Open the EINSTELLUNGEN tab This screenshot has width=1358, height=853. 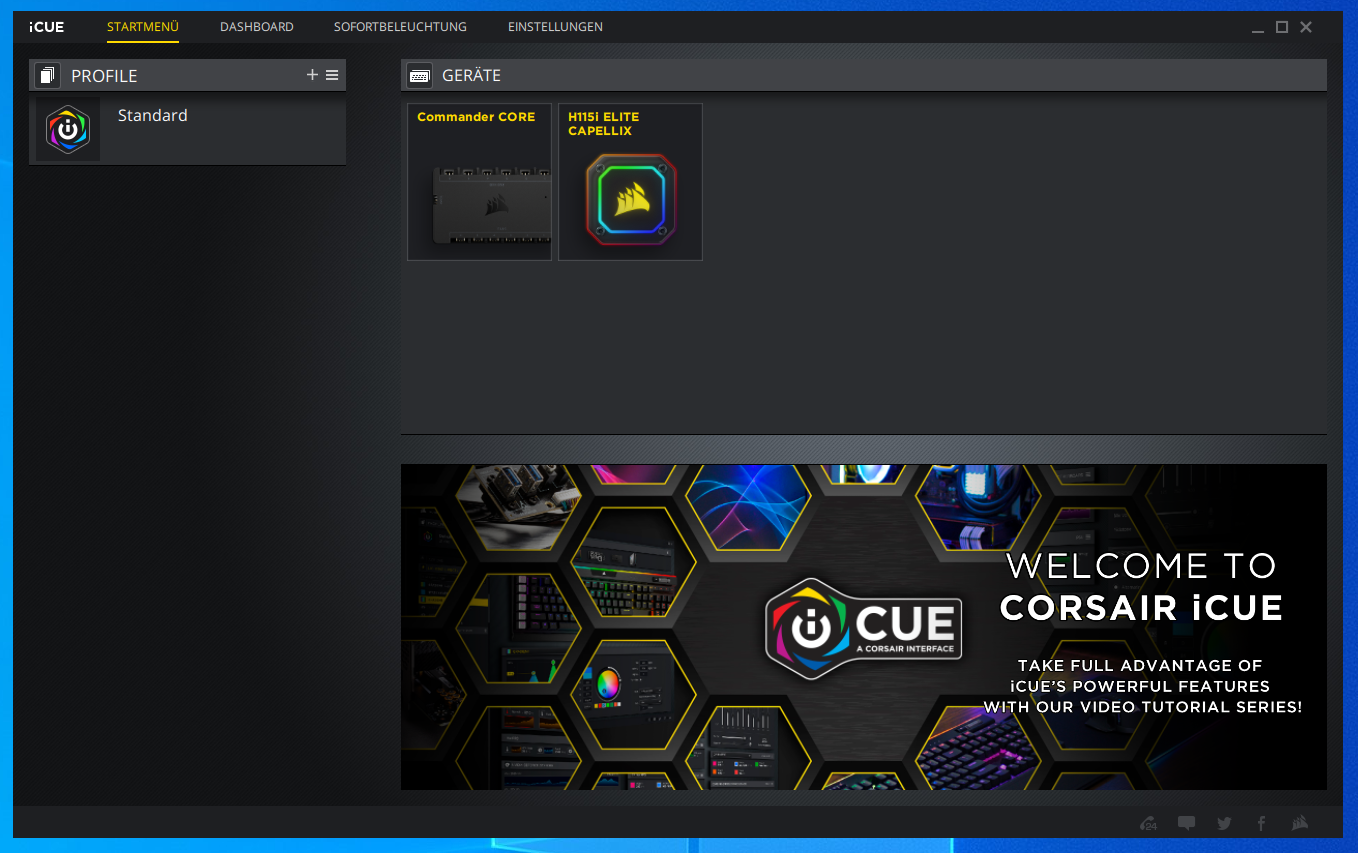tap(555, 27)
